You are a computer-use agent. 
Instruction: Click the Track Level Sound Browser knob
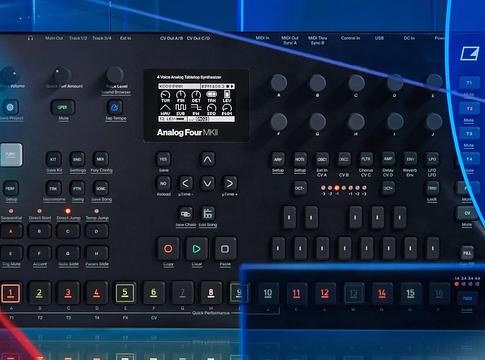tap(115, 75)
